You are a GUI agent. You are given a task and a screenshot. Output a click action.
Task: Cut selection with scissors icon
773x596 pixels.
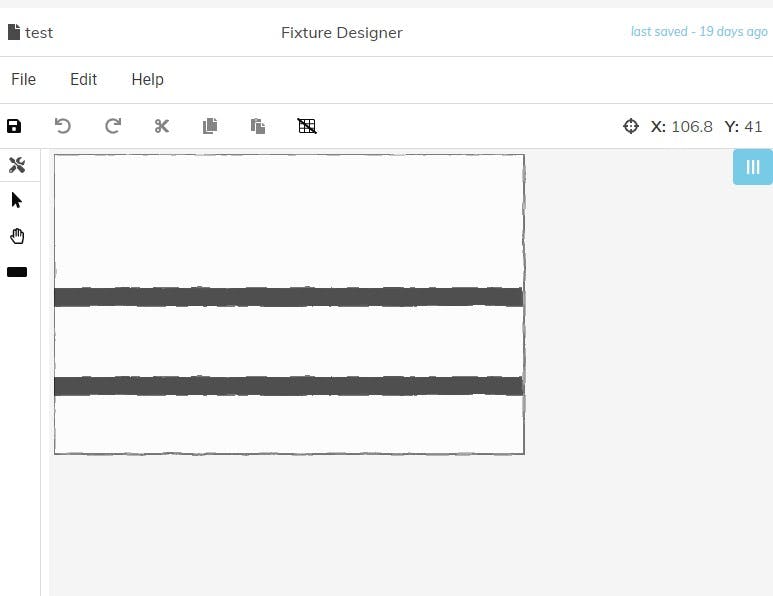pyautogui.click(x=161, y=126)
